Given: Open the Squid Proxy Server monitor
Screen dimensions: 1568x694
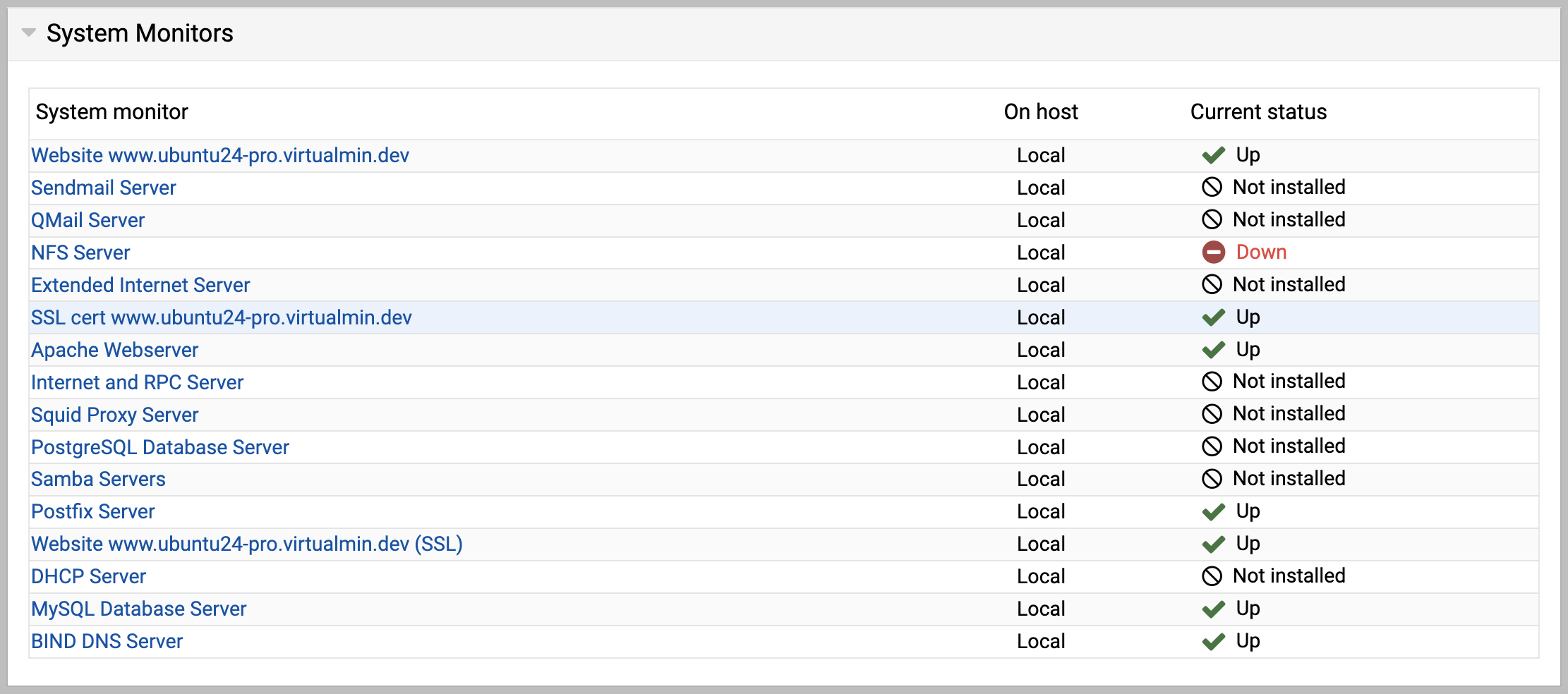Looking at the screenshot, I should [114, 415].
